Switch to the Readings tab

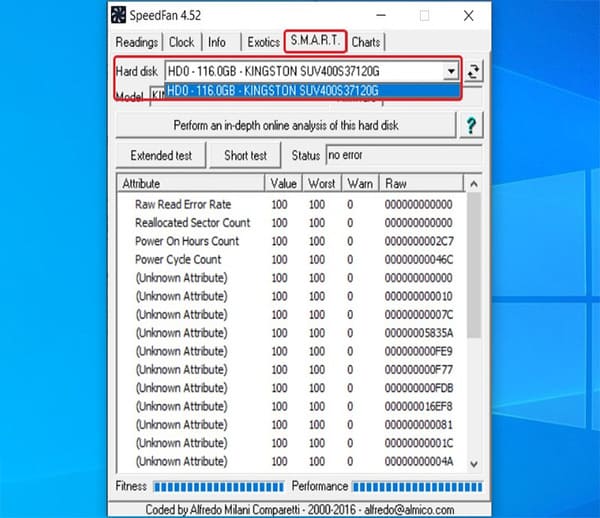point(137,42)
